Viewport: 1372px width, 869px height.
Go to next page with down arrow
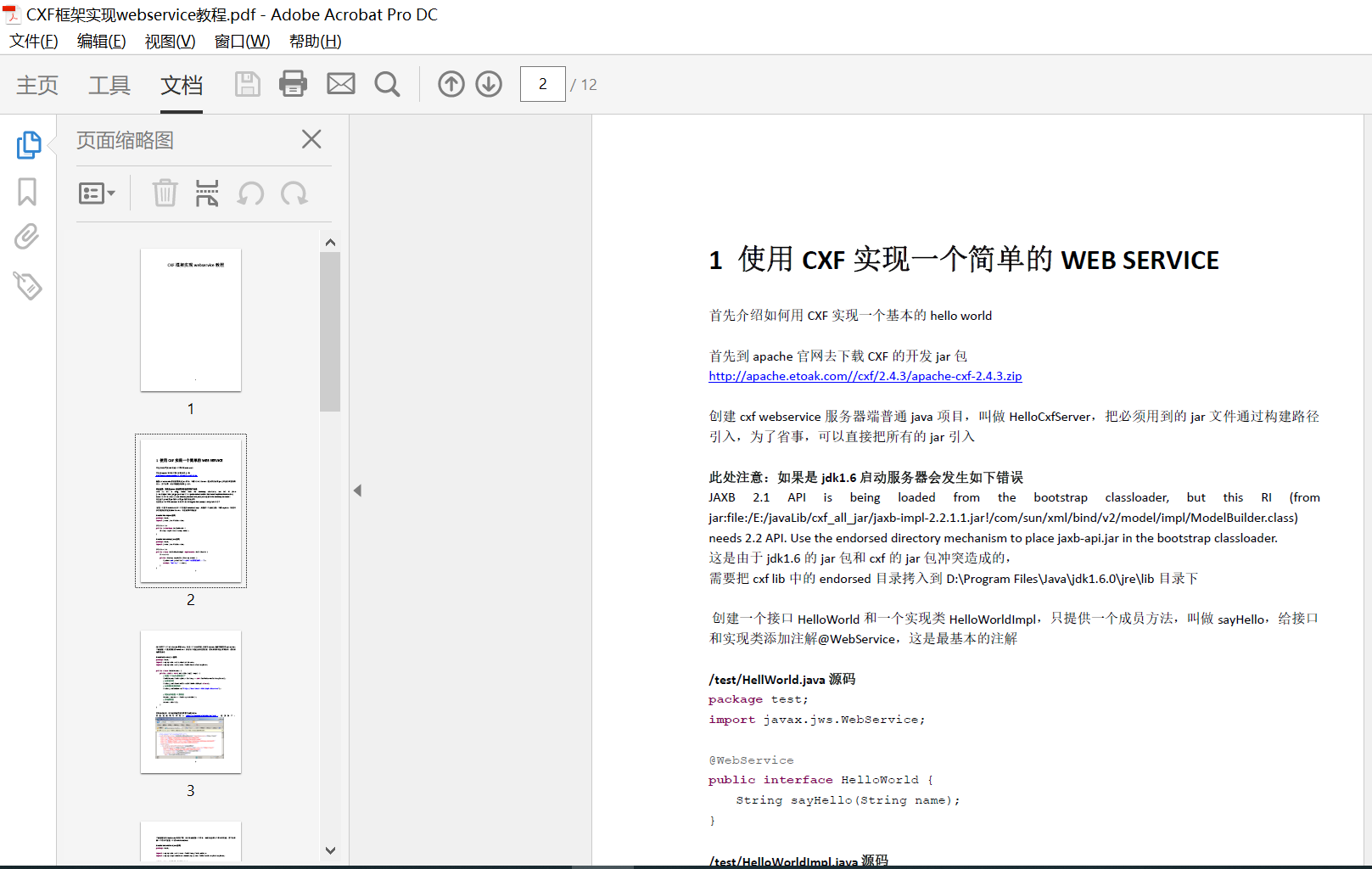click(489, 84)
